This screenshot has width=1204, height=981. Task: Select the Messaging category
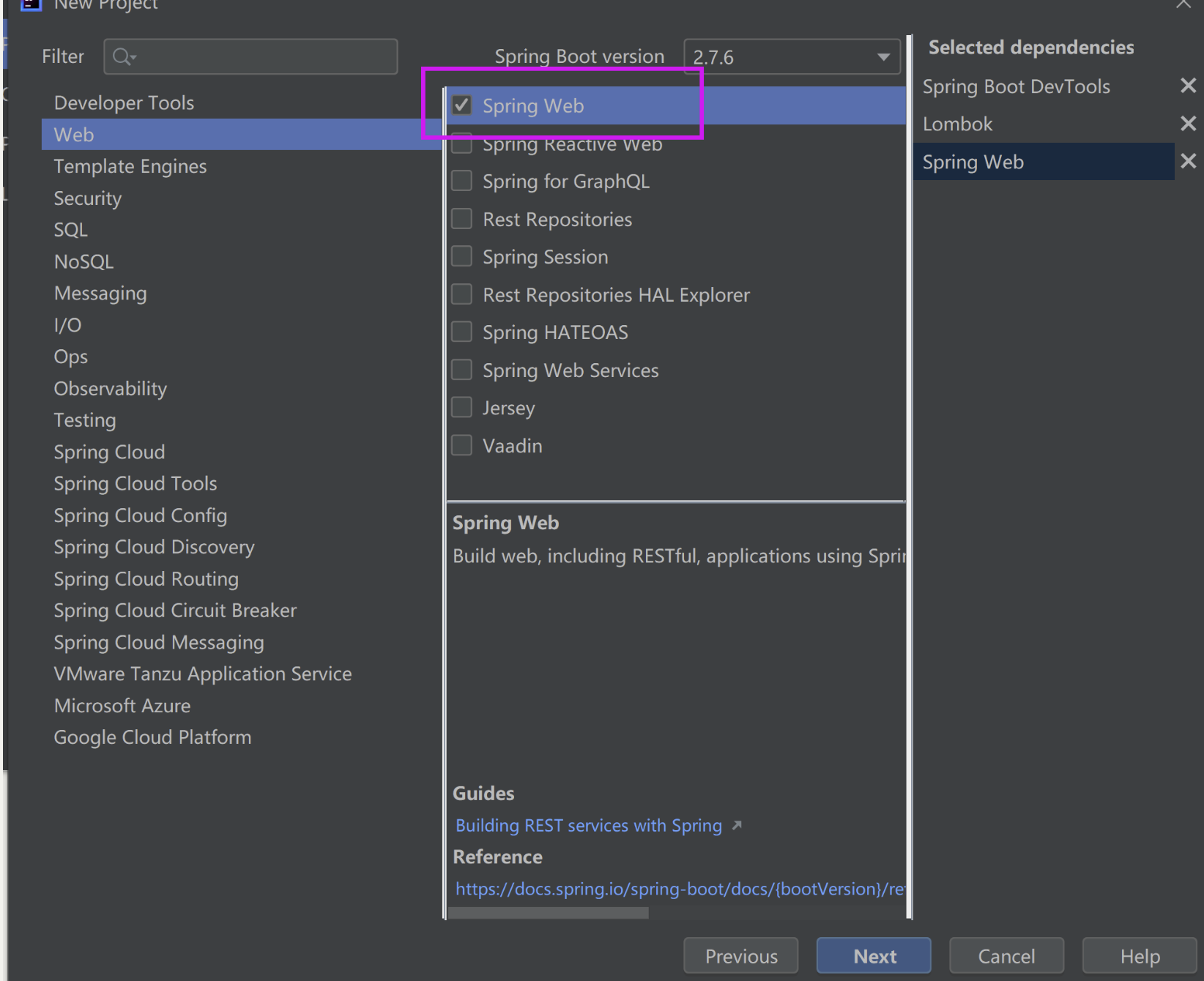pyautogui.click(x=100, y=293)
